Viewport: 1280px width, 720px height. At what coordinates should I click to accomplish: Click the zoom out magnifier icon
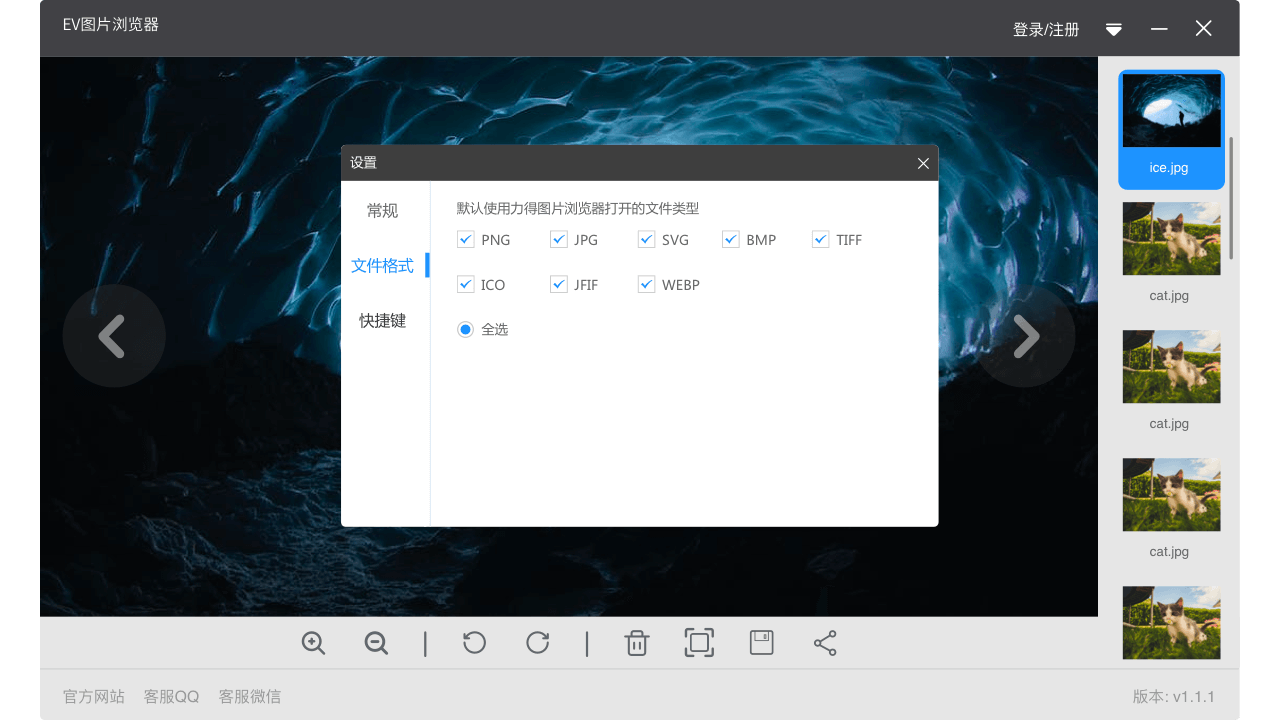point(376,643)
